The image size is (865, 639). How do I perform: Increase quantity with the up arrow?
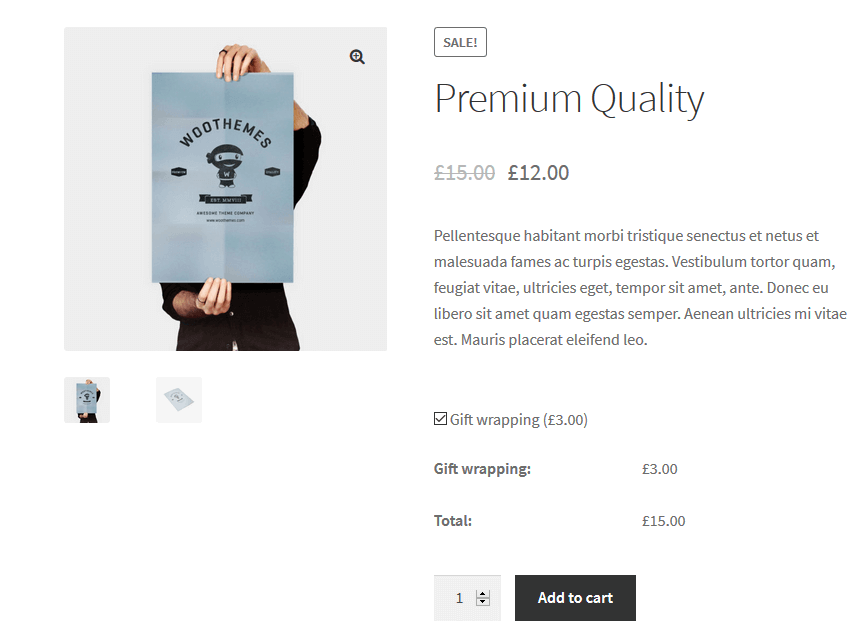pyautogui.click(x=483, y=593)
